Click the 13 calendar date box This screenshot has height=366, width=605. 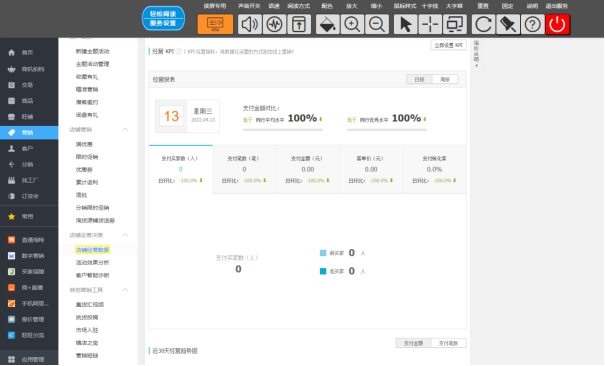click(171, 116)
